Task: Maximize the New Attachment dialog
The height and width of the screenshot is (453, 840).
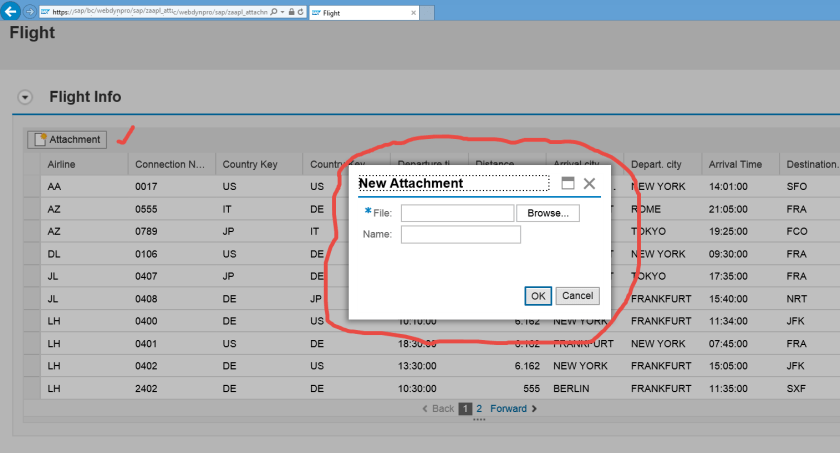Action: tap(568, 184)
